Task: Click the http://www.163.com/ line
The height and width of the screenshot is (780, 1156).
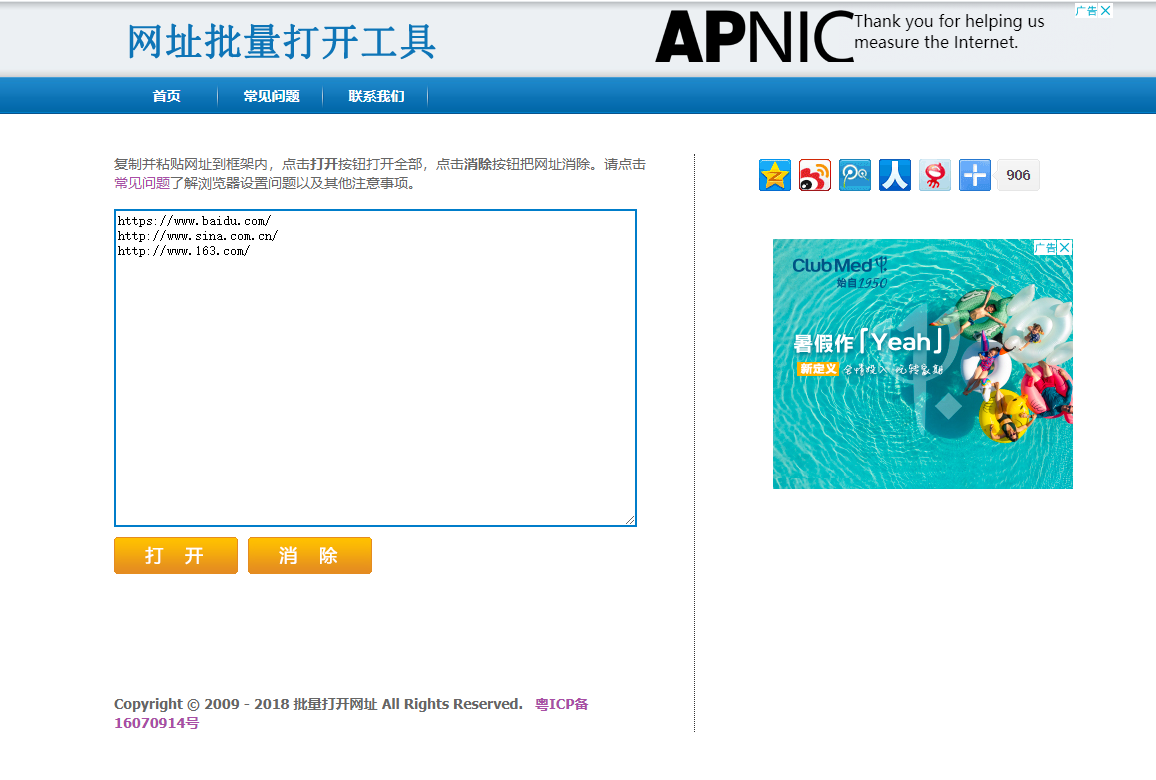Action: pos(184,251)
